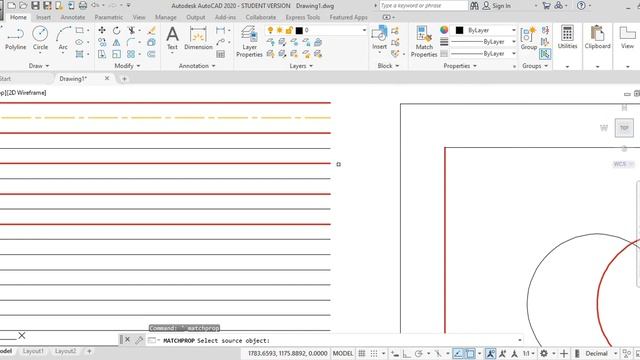Activate the Array tool
Screen dimensions: 640x360
131,54
